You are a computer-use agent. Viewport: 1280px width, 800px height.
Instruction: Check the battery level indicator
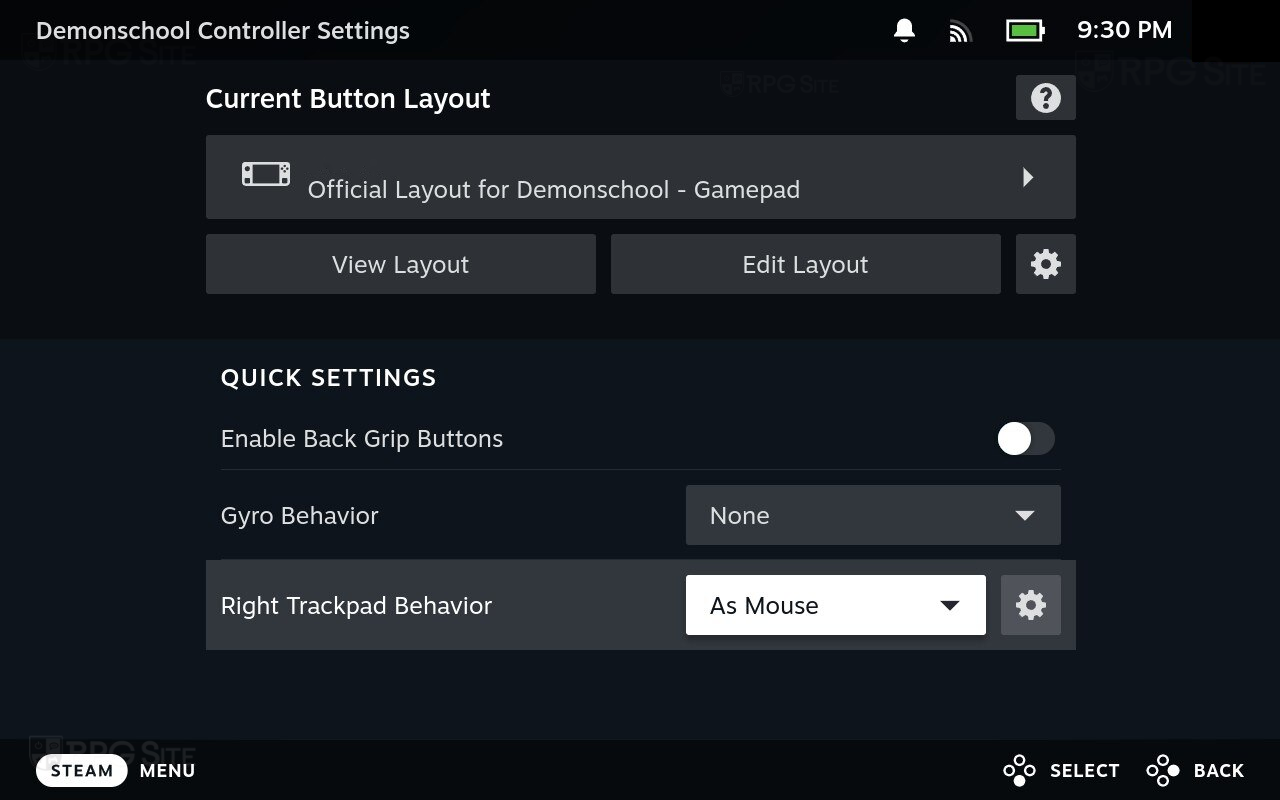[x=1024, y=31]
